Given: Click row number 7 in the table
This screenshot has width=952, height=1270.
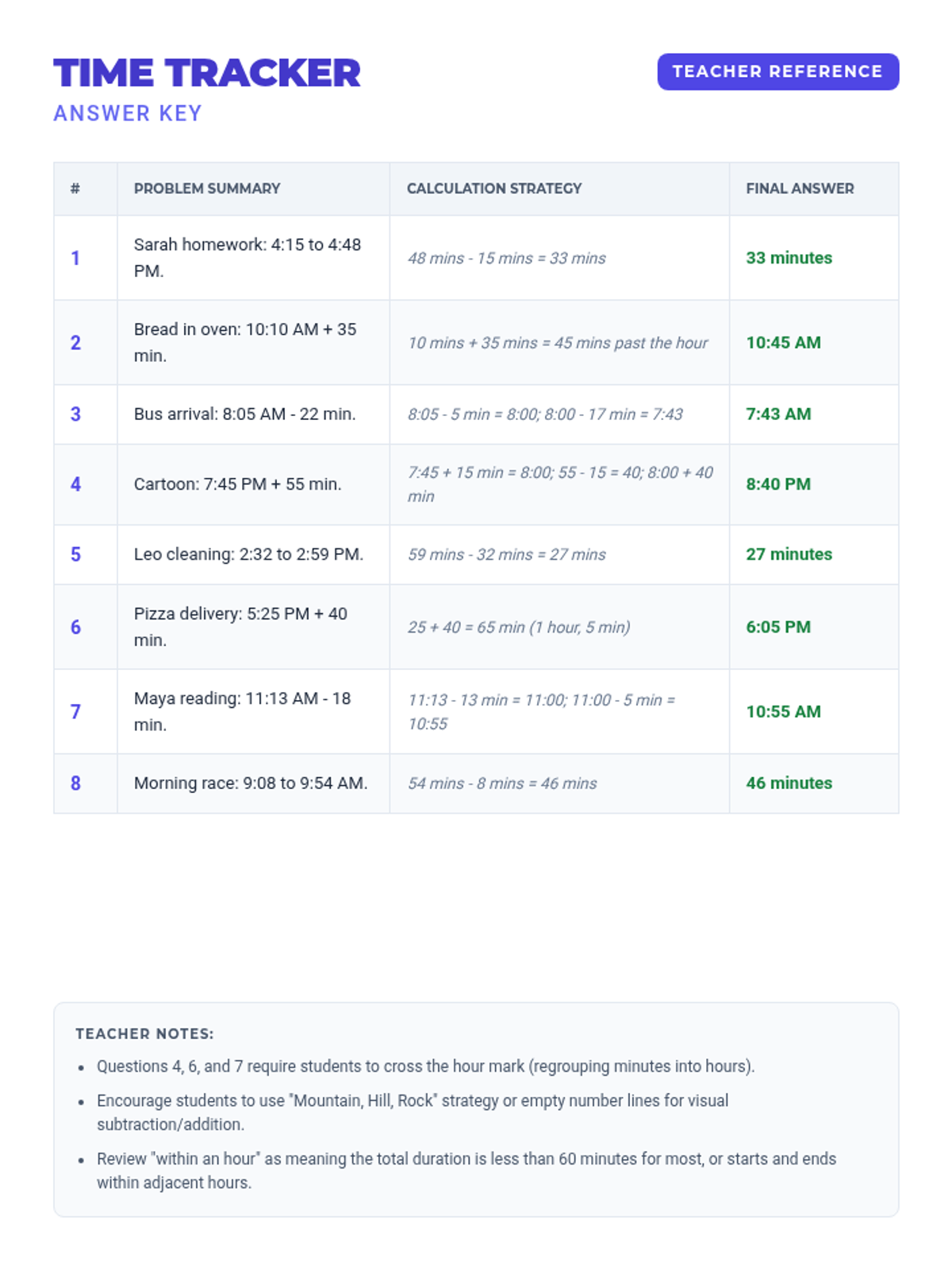Looking at the screenshot, I should [x=75, y=712].
